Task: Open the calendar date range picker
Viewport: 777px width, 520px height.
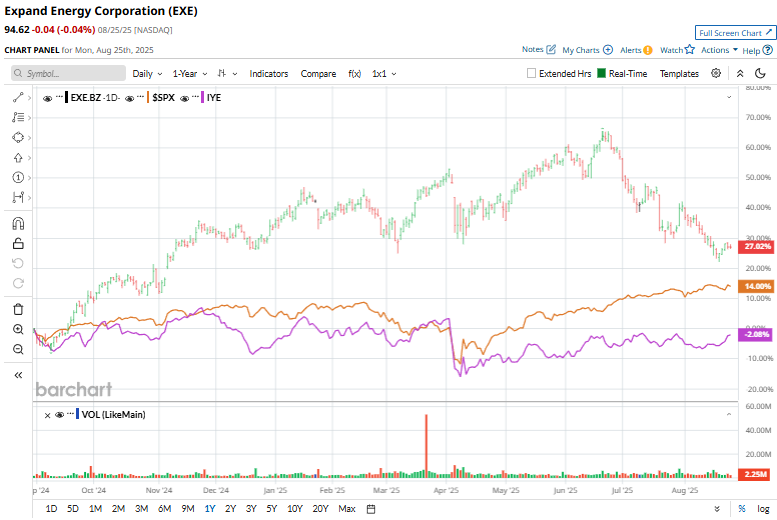Action: 371,509
